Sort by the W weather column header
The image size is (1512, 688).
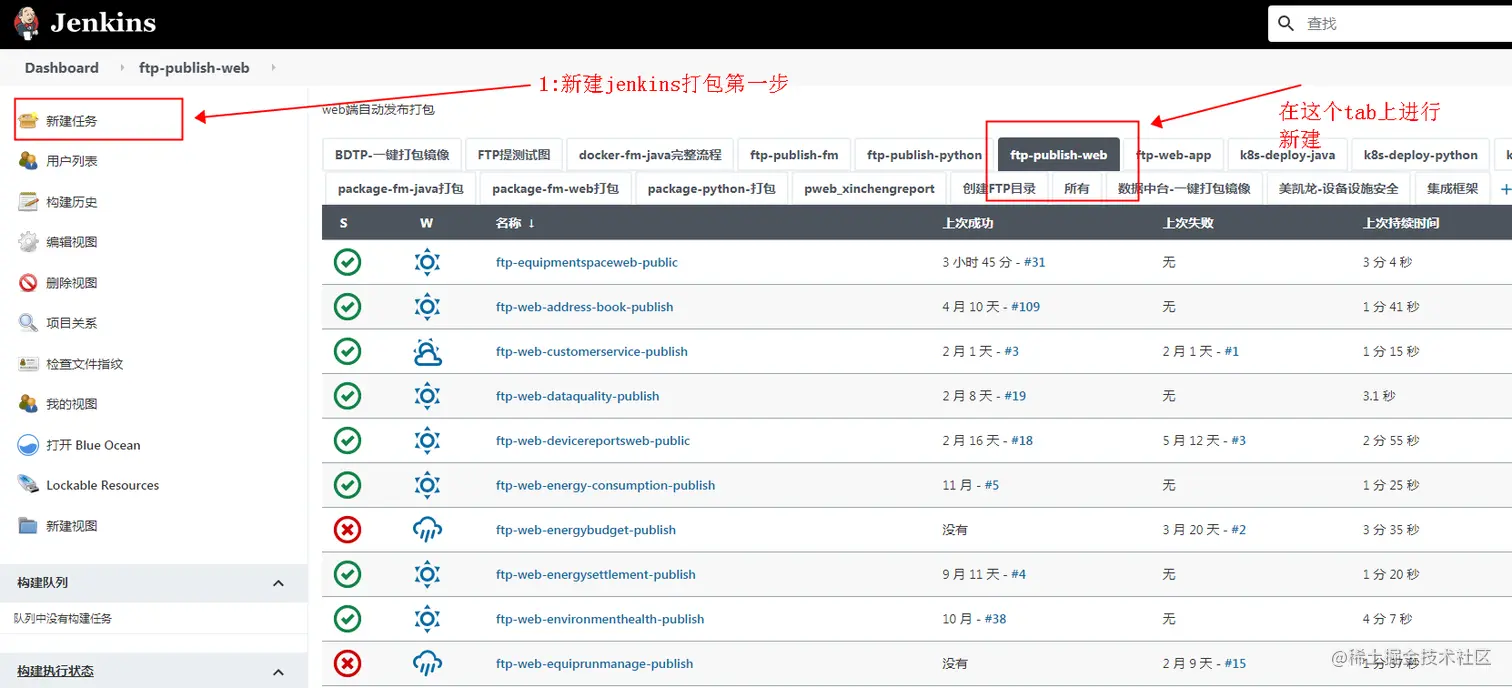click(x=427, y=223)
